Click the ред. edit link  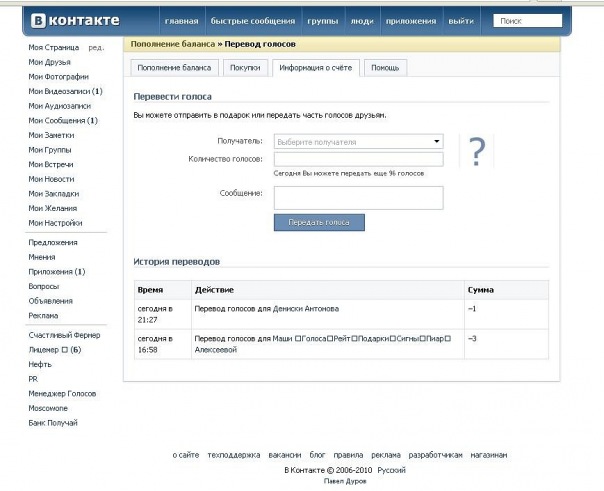[x=96, y=48]
